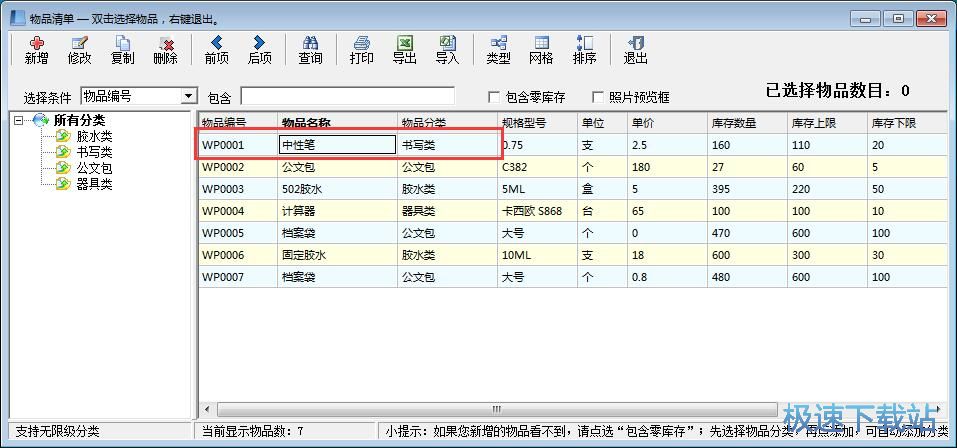Click the 复制 (copy) toolbar icon
Viewport: 957px width, 448px height.
(123, 50)
